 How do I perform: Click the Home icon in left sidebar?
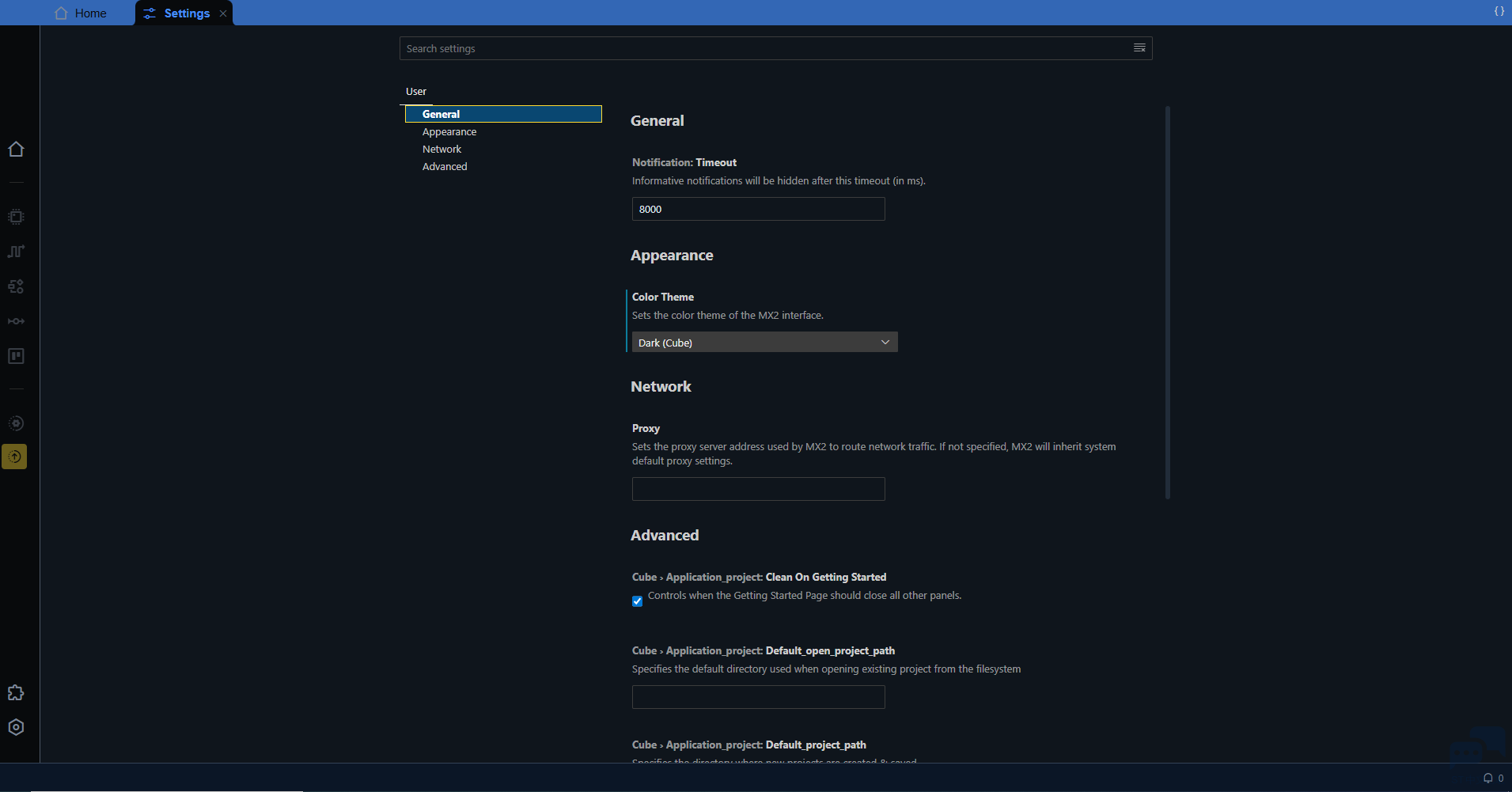(x=16, y=150)
